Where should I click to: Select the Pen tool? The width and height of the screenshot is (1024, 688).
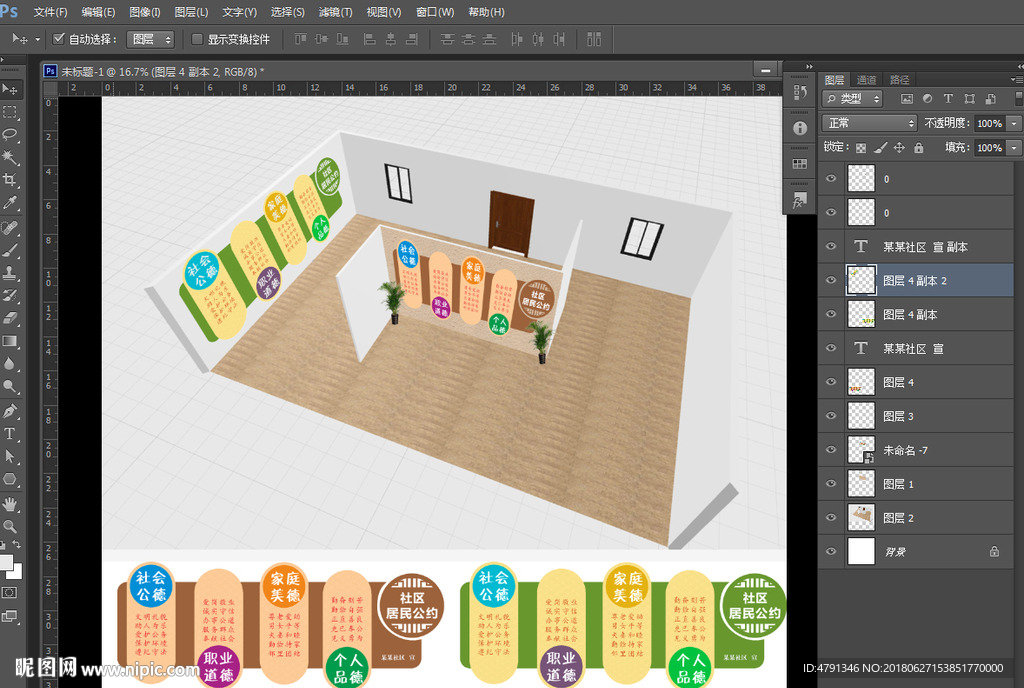pyautogui.click(x=10, y=411)
